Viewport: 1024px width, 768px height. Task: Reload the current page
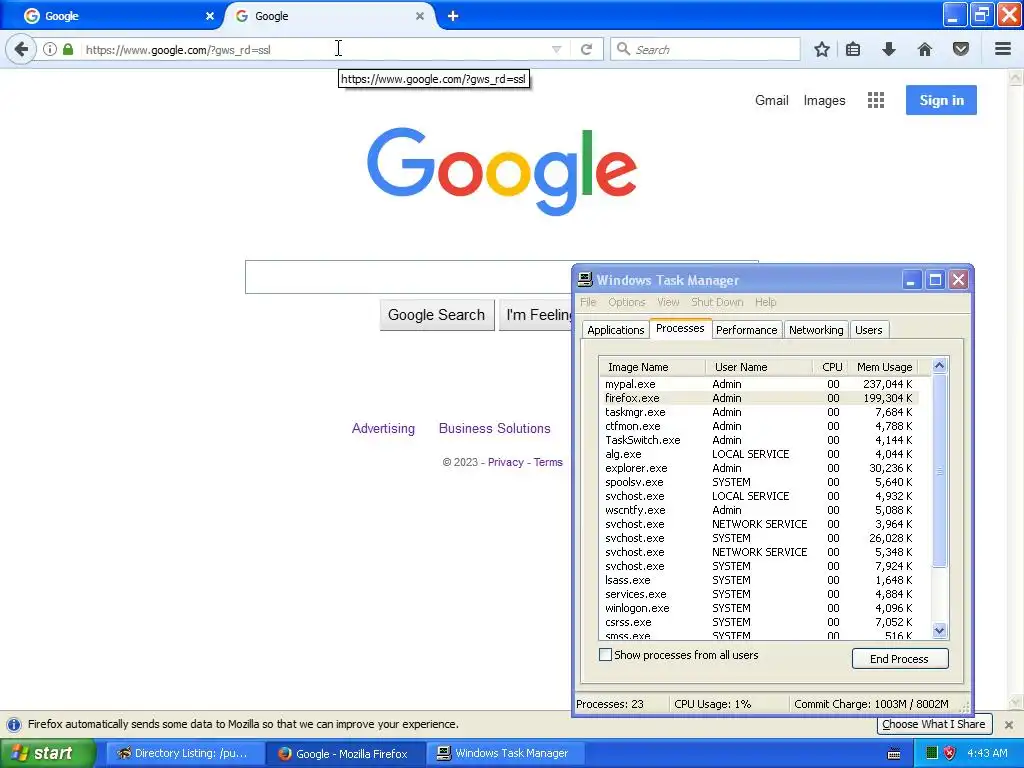coord(586,49)
